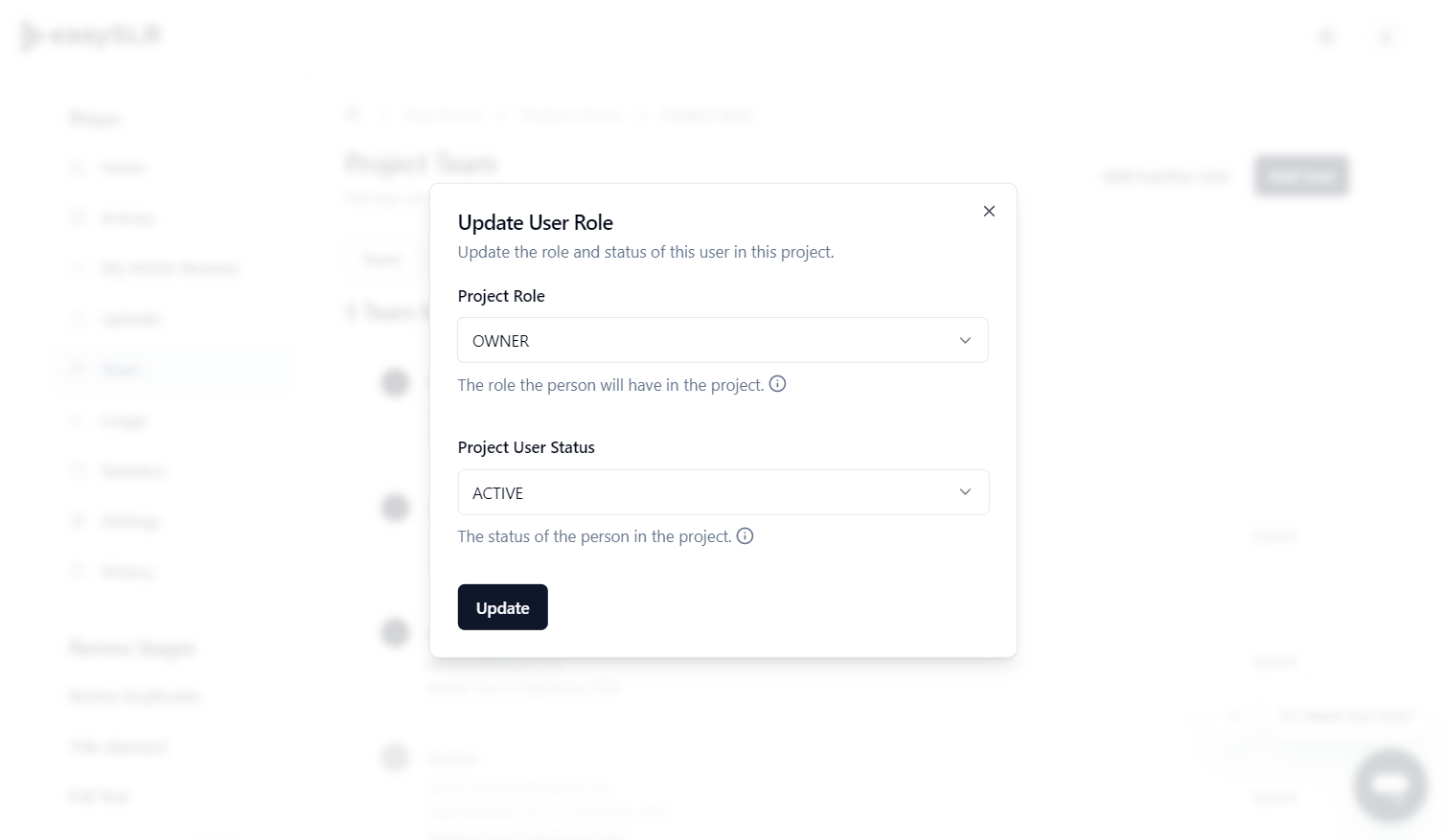
Task: Click the first team member avatar
Action: coord(396,382)
